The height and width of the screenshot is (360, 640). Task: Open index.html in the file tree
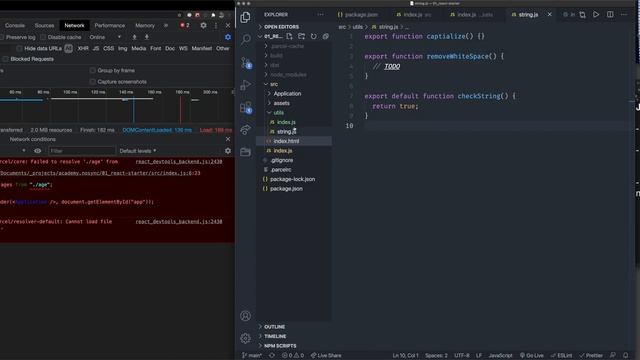(x=286, y=141)
